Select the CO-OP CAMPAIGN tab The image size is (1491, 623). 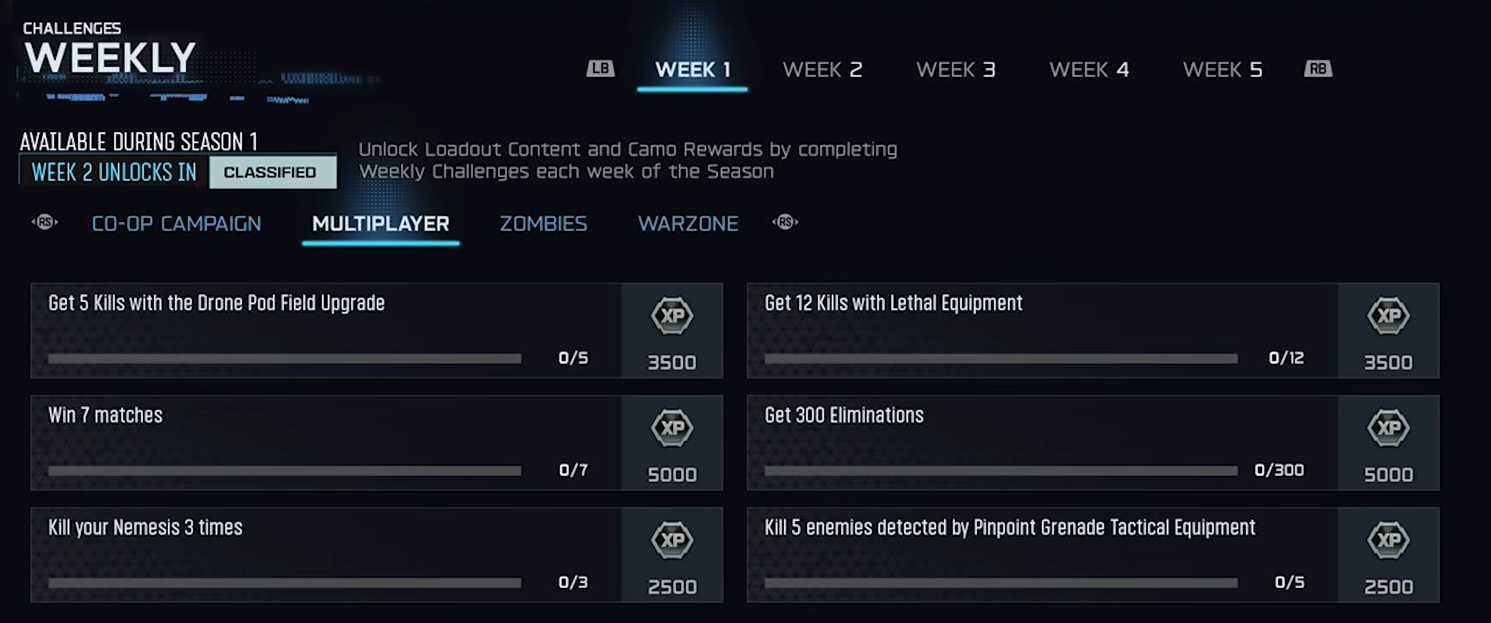coord(177,223)
